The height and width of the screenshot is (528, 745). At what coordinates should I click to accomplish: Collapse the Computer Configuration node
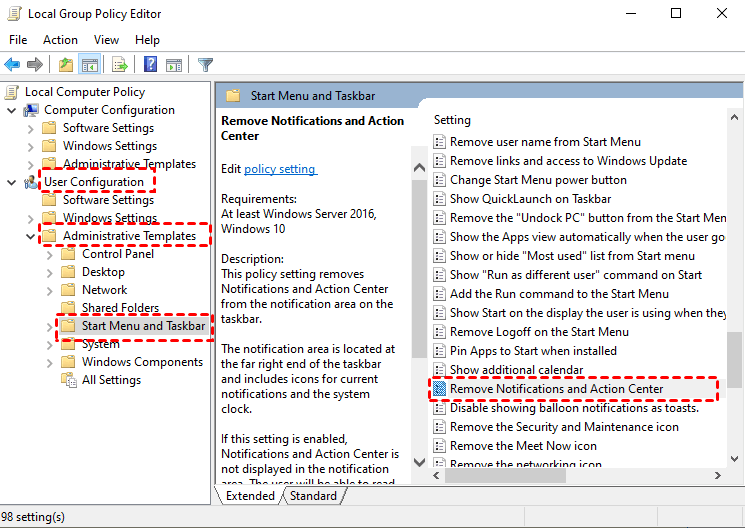[x=11, y=110]
